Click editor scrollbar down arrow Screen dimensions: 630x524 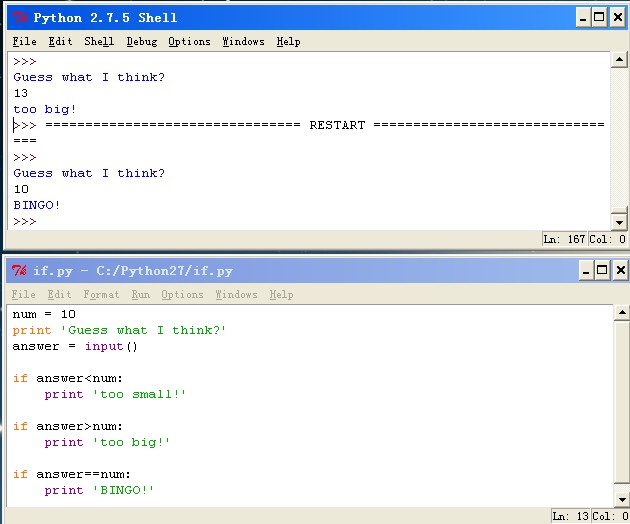tap(622, 499)
